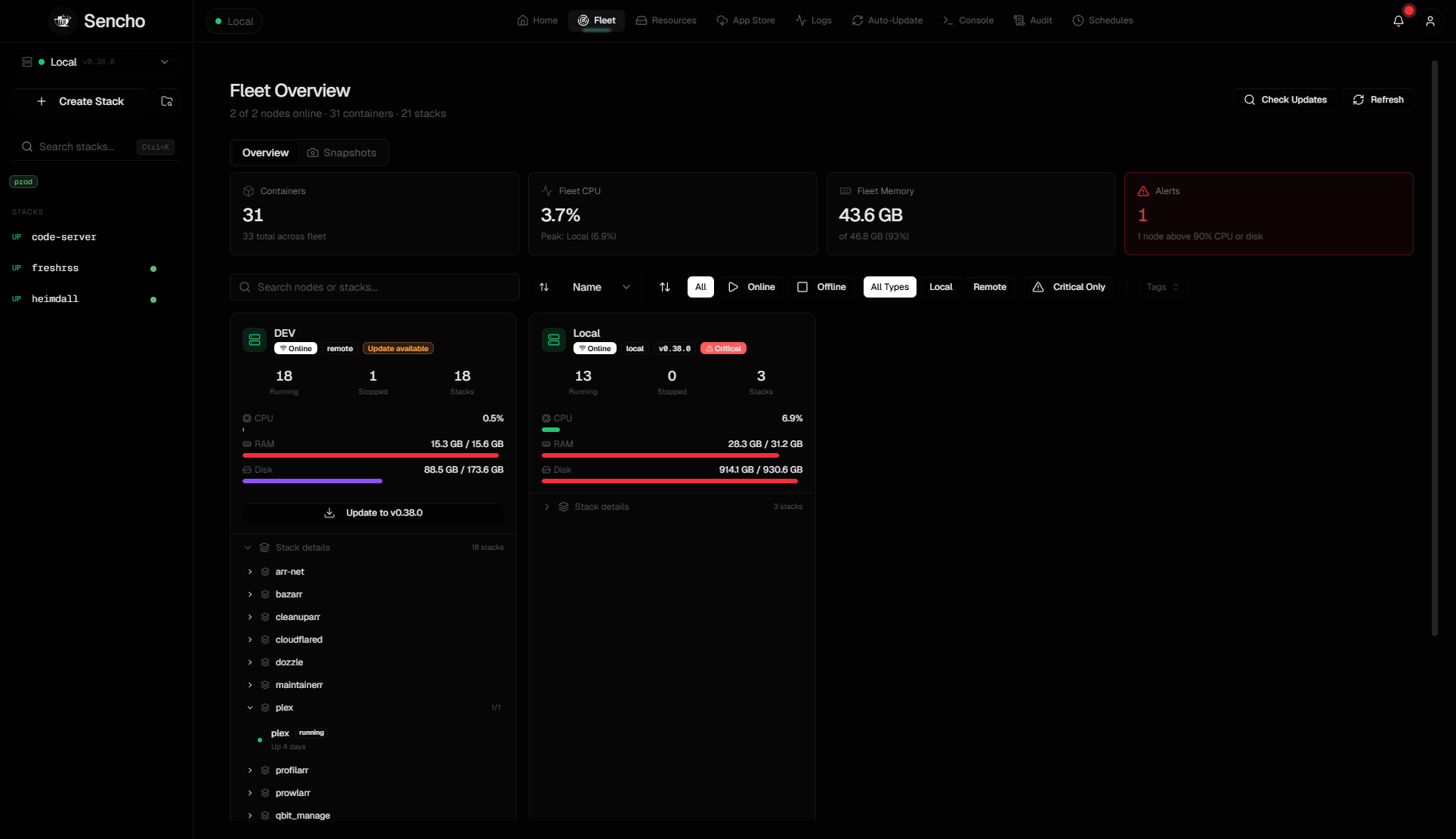Viewport: 1456px width, 839px height.
Task: Click the Local node green CPU bar
Action: click(551, 430)
